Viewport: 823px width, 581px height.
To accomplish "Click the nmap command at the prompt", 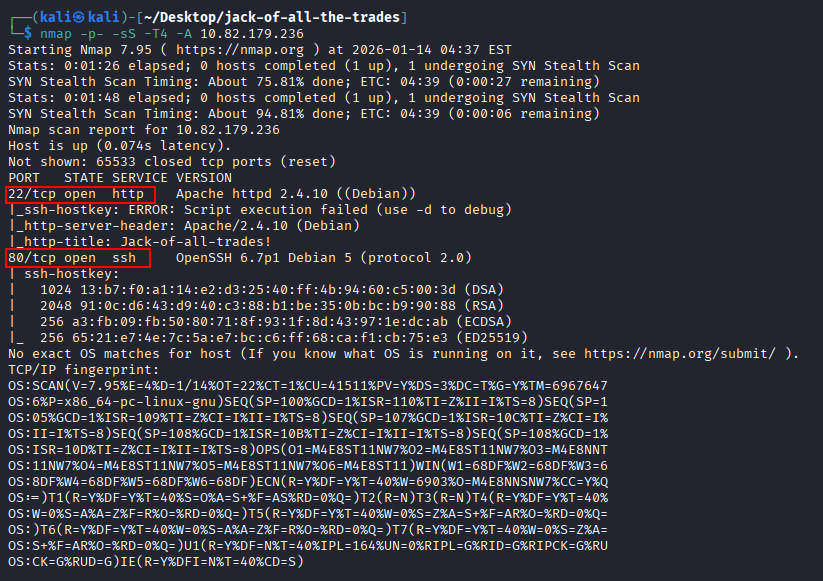I will [x=156, y=32].
